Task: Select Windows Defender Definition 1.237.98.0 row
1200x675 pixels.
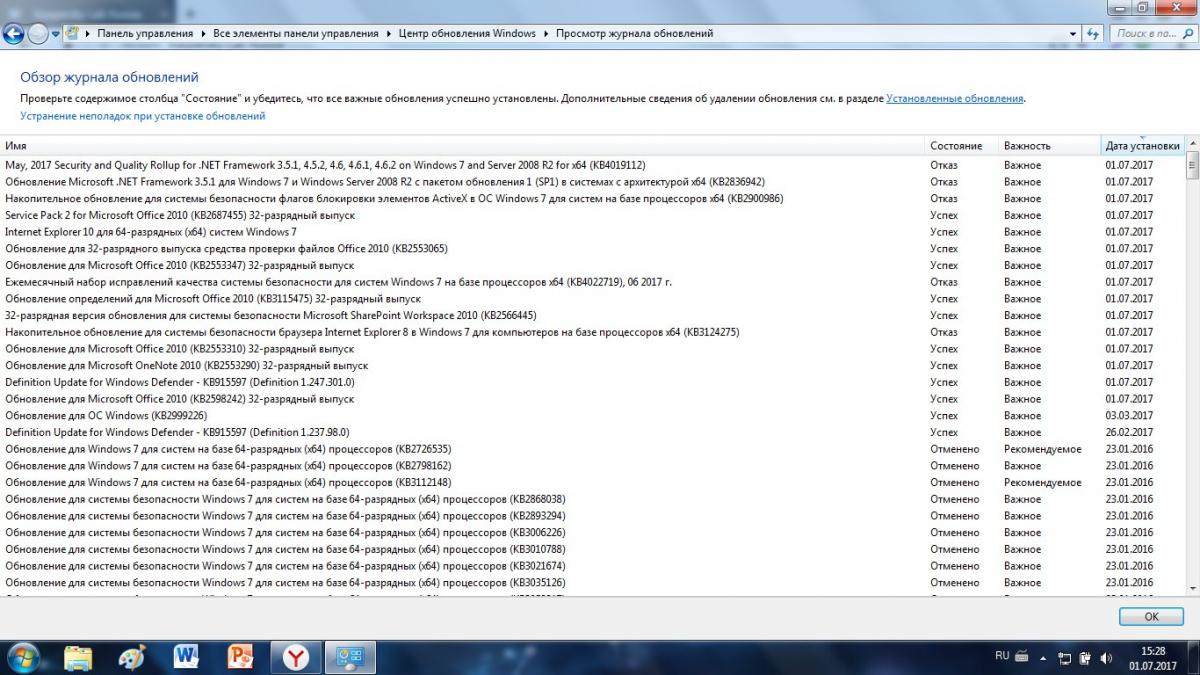Action: 593,432
